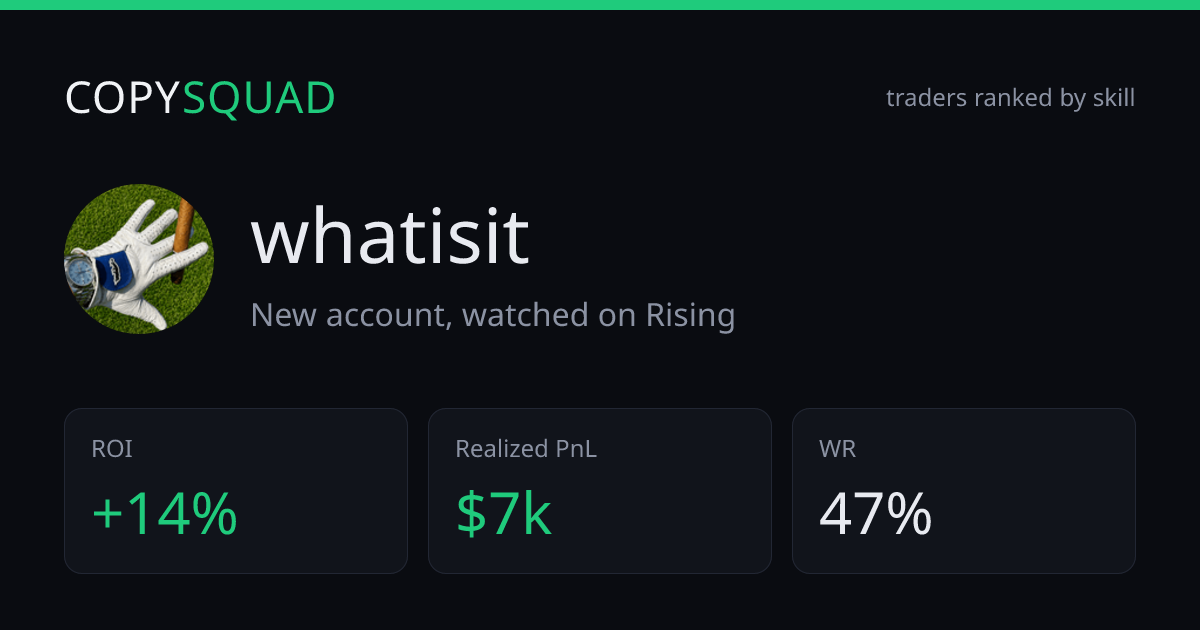1200x630 pixels.
Task: Click the white COPY part of logo
Action: click(x=124, y=98)
